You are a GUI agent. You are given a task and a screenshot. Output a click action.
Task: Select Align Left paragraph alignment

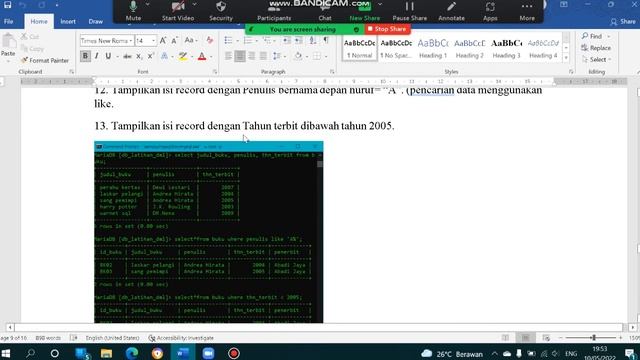[x=228, y=56]
